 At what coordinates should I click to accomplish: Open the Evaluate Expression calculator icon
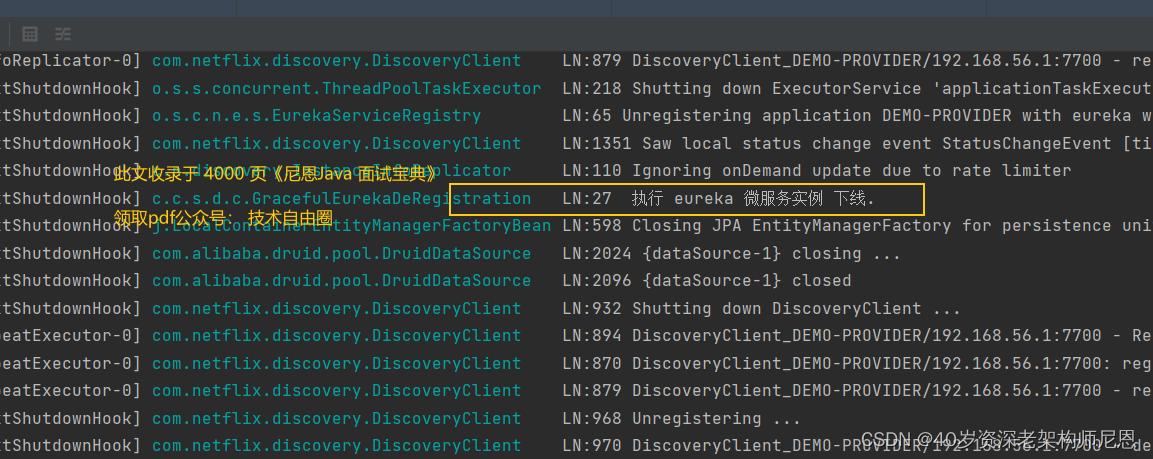(x=29, y=34)
